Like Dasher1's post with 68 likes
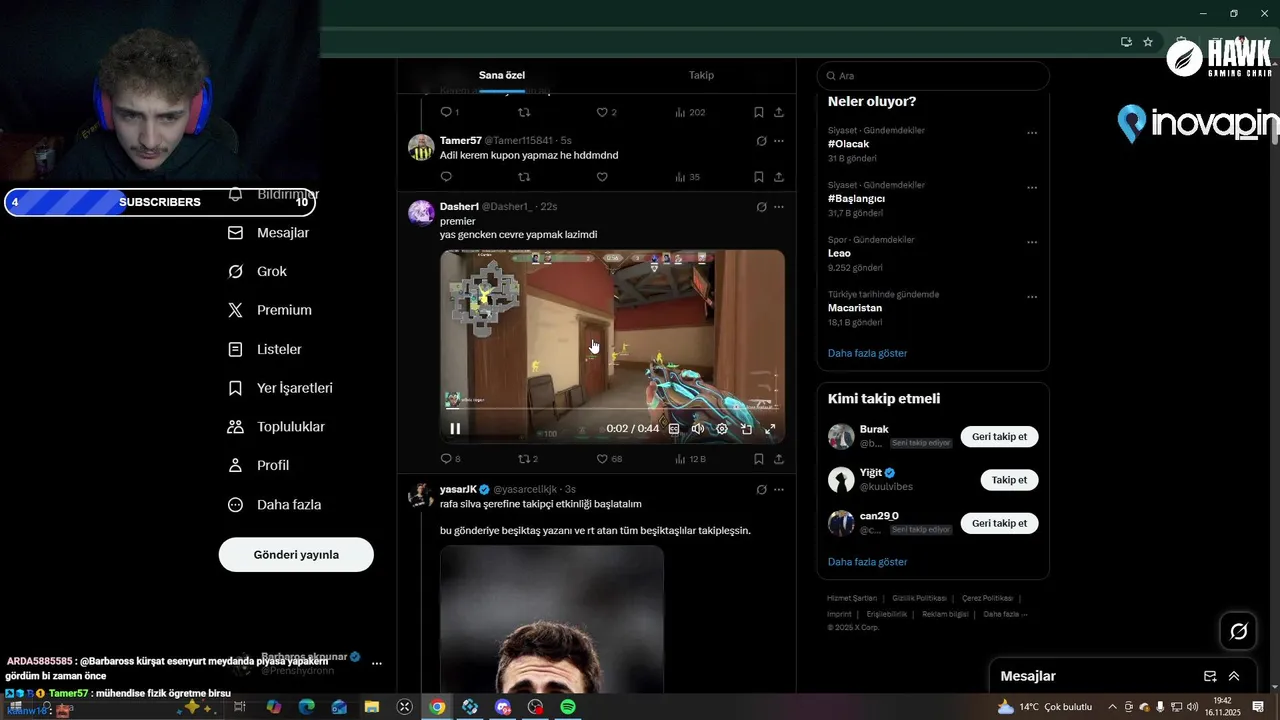The height and width of the screenshot is (720, 1280). [x=609, y=459]
